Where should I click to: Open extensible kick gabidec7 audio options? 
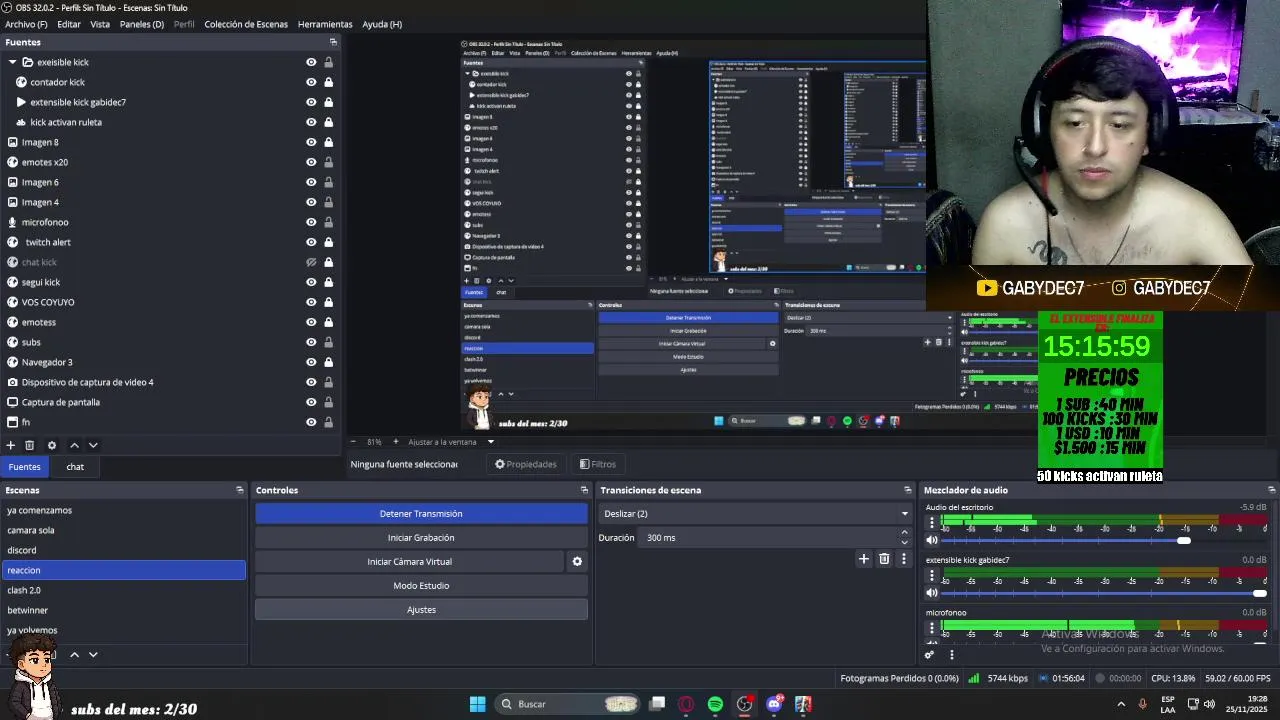(x=932, y=575)
